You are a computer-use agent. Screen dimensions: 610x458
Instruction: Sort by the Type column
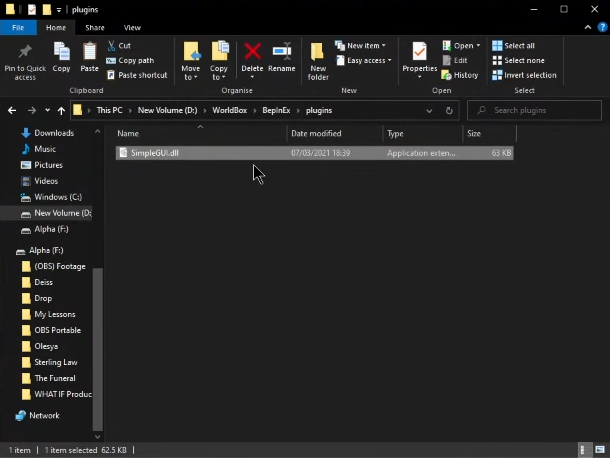pyautogui.click(x=423, y=133)
